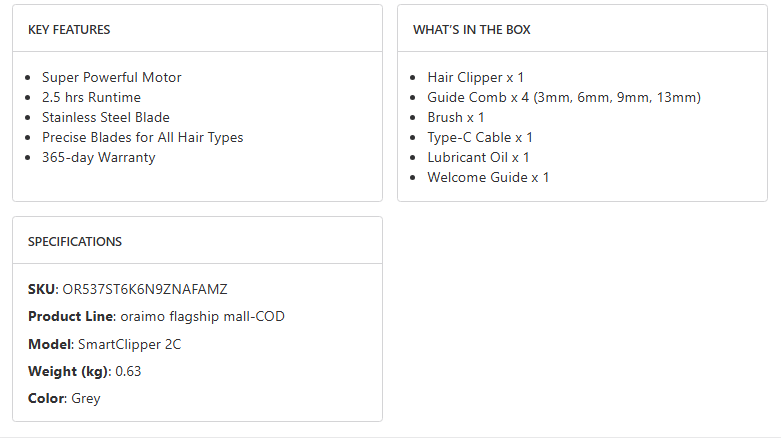The height and width of the screenshot is (438, 781).
Task: Click the SKU code OR537ST6K6N9ZNAFAMZ
Action: click(x=145, y=289)
